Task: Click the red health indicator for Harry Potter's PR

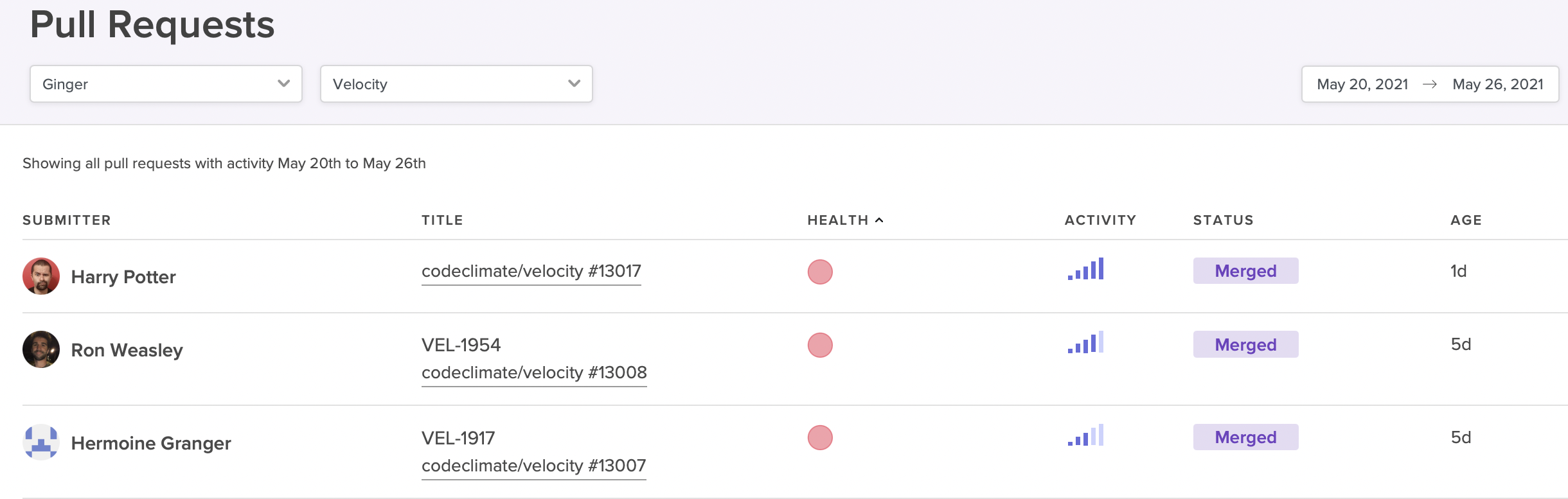Action: point(819,272)
